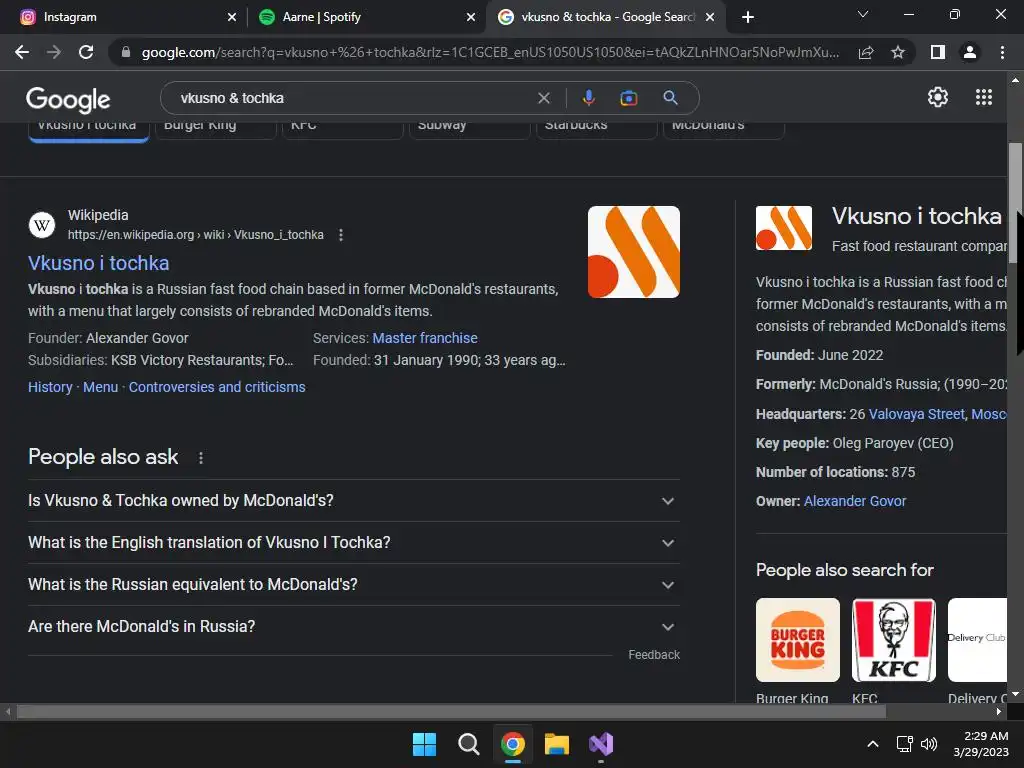Click the large Vkusno i tochka logo thumbnail
This screenshot has width=1024, height=768.
[633, 252]
